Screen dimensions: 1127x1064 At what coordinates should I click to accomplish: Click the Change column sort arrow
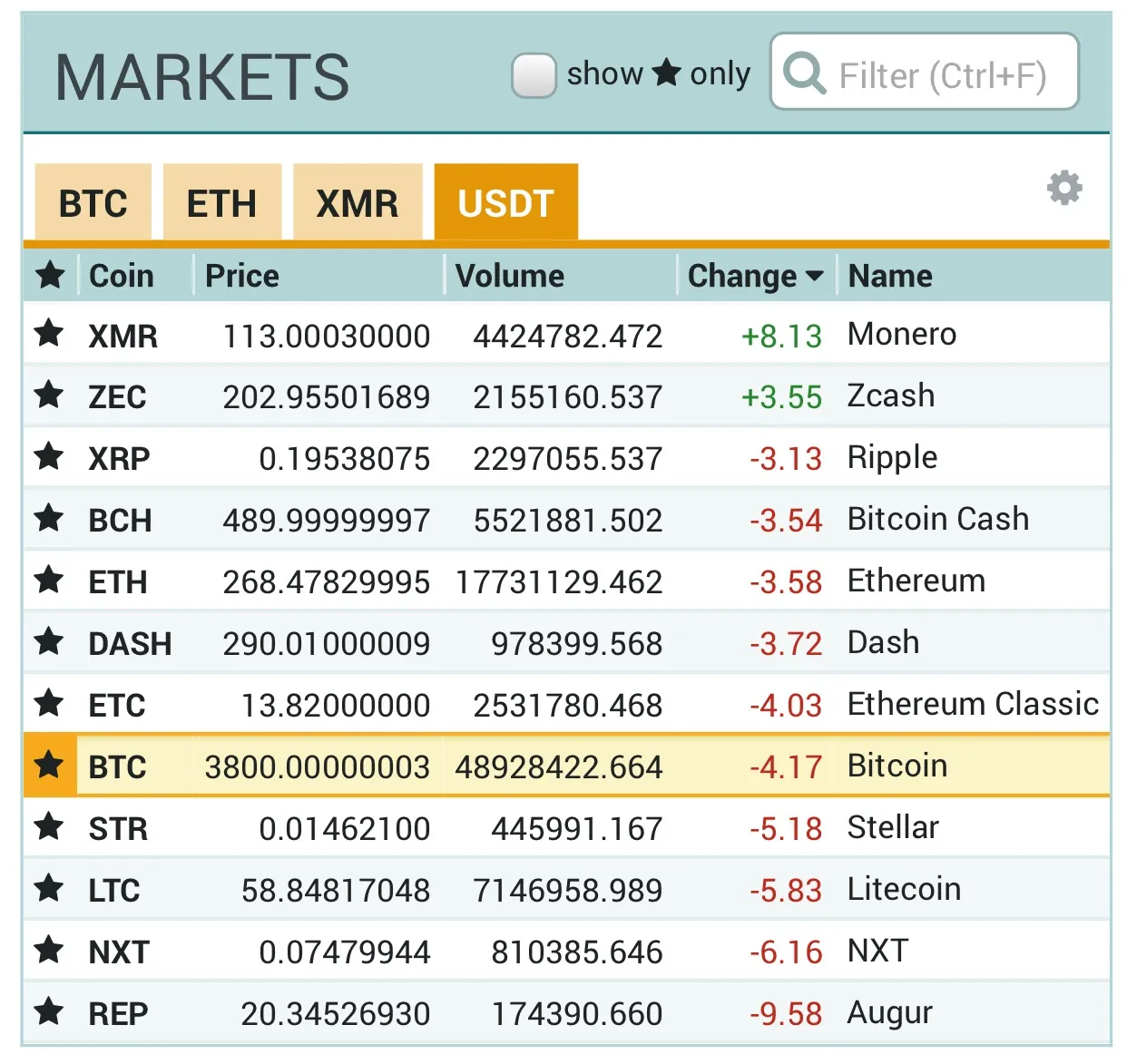coord(814,276)
